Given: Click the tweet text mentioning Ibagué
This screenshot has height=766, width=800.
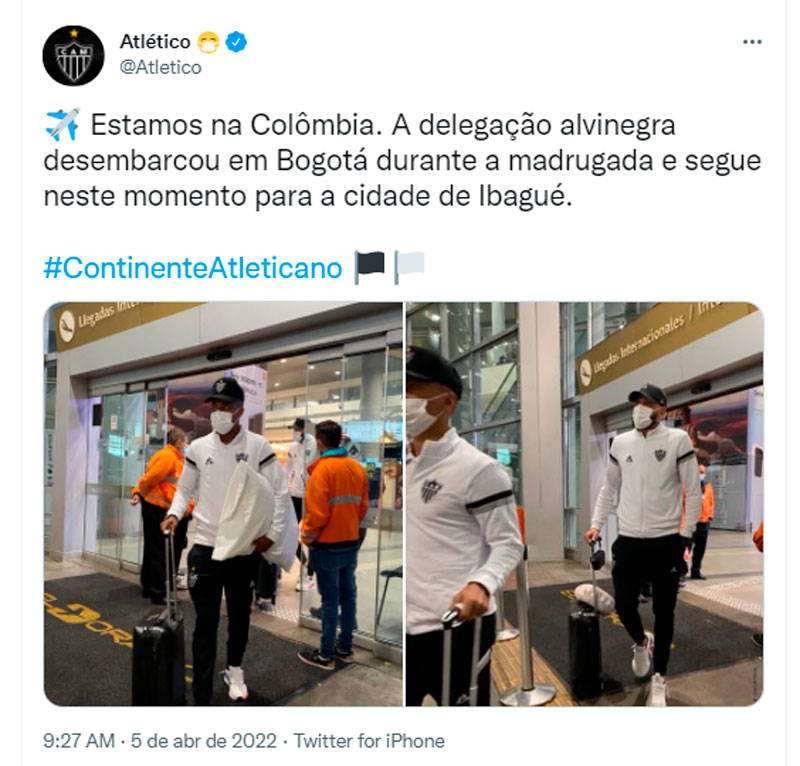Looking at the screenshot, I should [402, 160].
